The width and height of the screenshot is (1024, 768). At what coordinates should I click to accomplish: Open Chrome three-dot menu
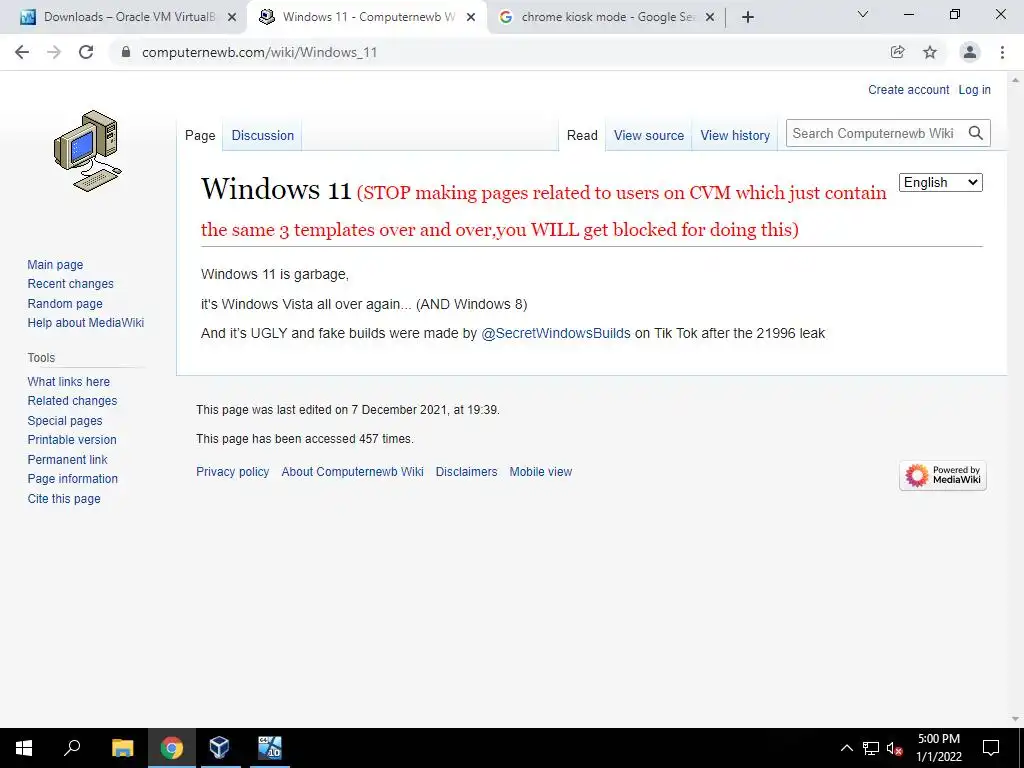point(1002,52)
